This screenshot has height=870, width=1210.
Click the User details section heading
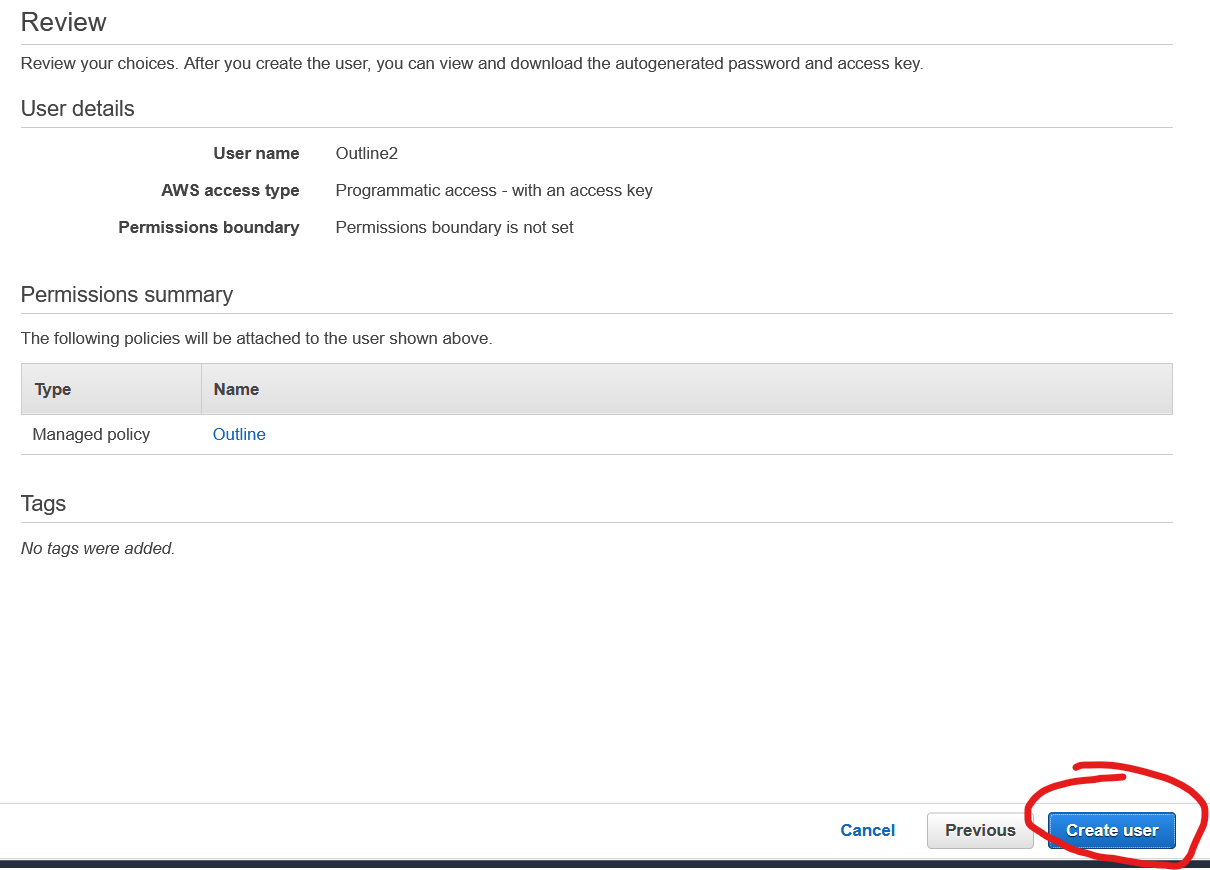[x=77, y=108]
